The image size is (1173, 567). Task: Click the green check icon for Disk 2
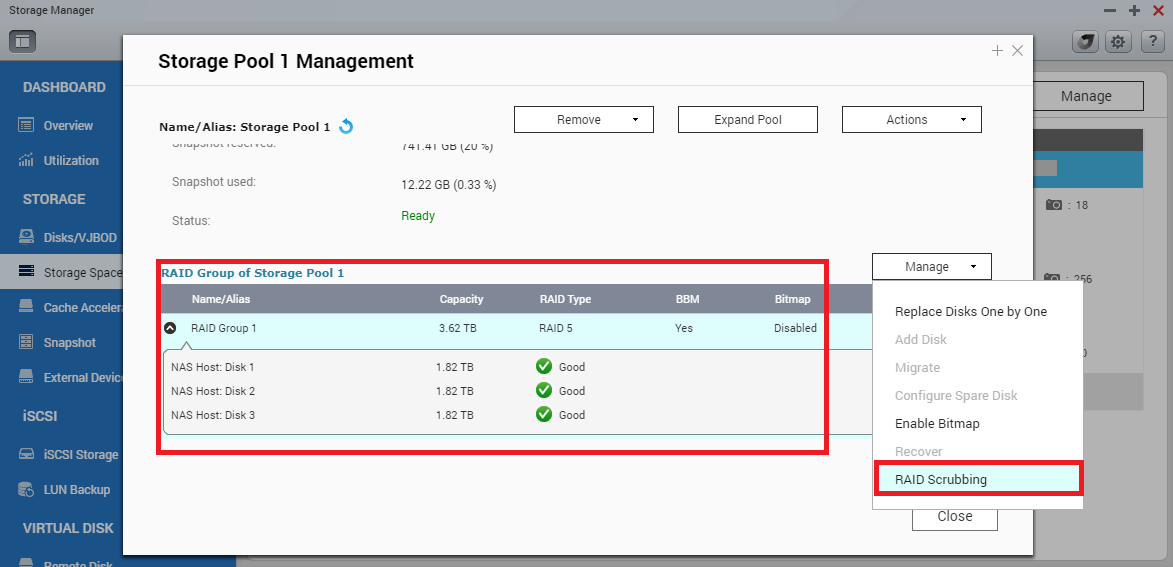(544, 390)
